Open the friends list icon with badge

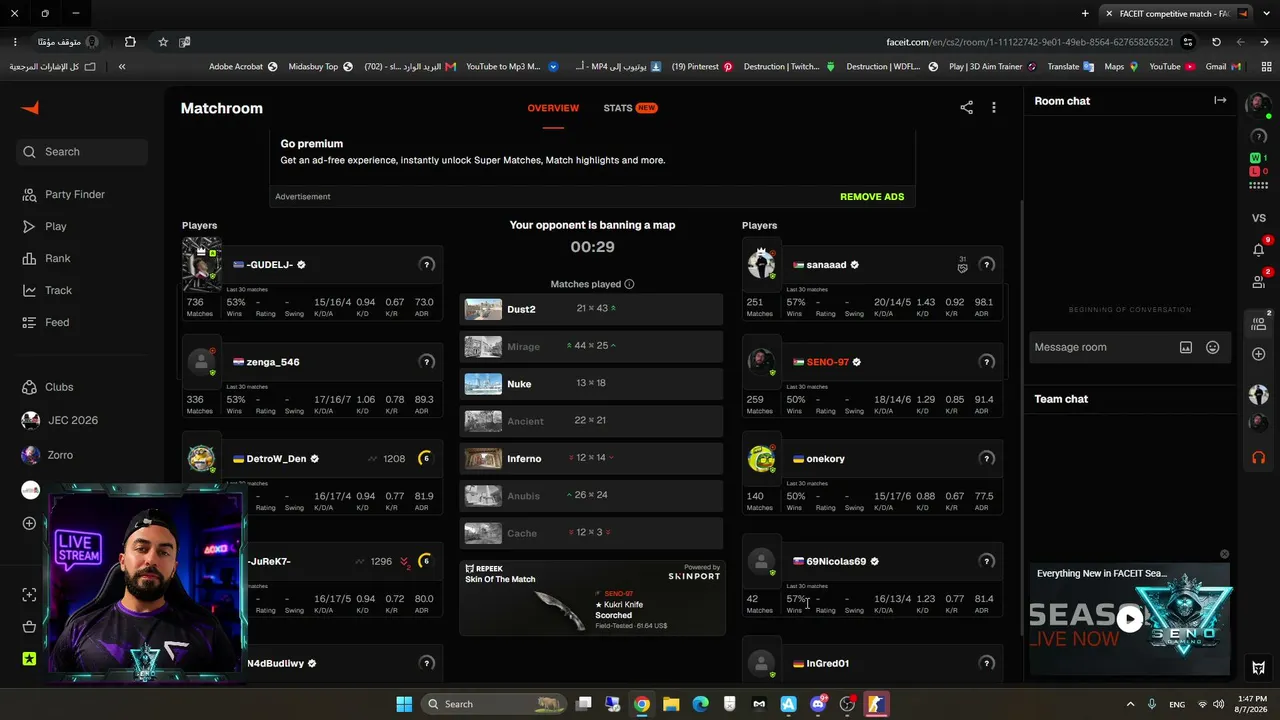1259,282
